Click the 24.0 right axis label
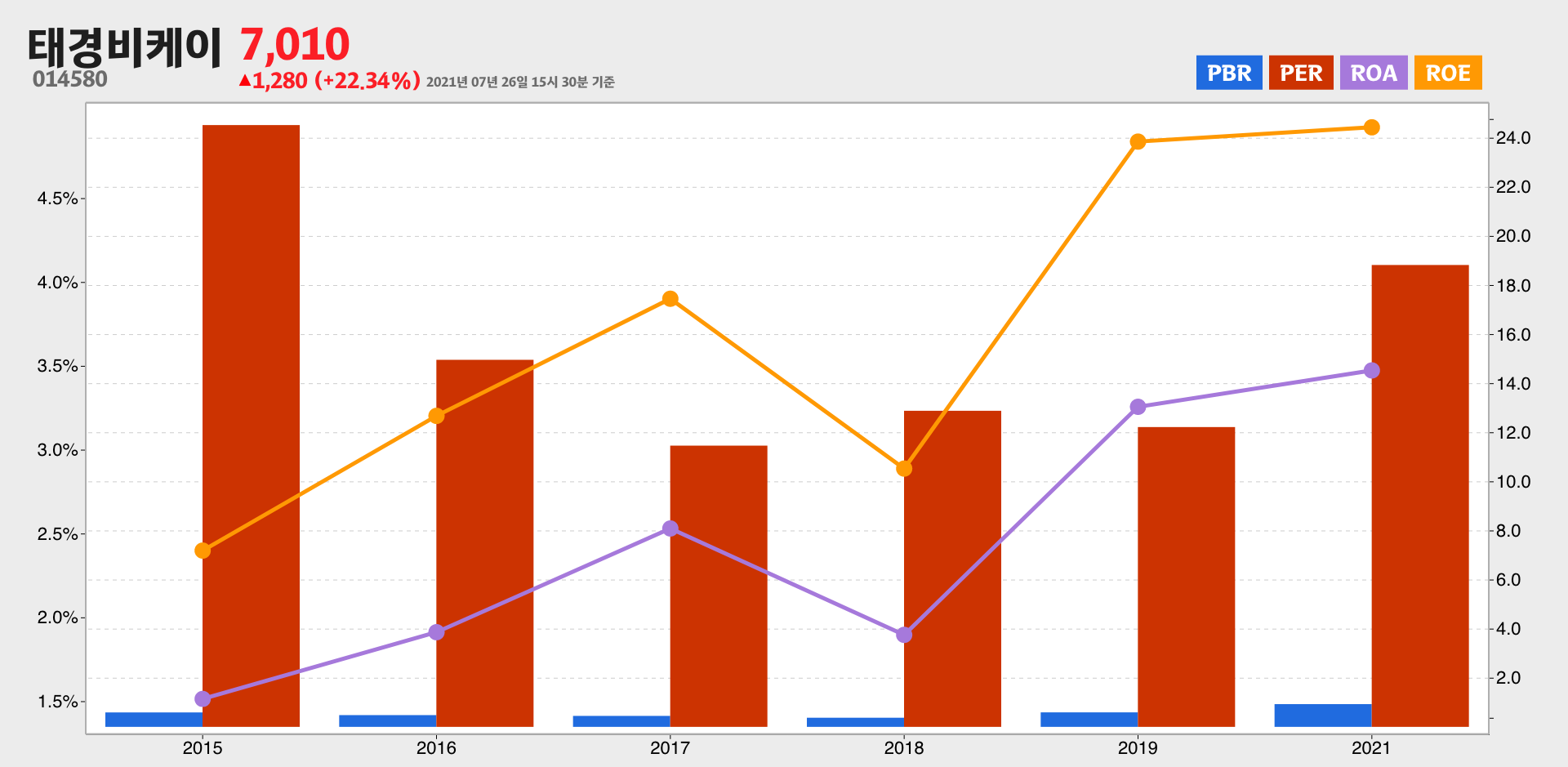This screenshot has height=767, width=1568. click(1513, 138)
